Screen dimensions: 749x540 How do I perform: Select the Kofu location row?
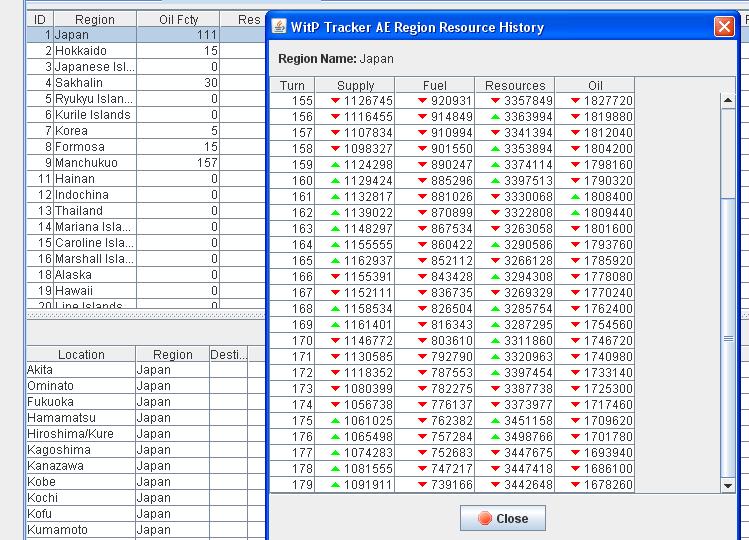146,514
